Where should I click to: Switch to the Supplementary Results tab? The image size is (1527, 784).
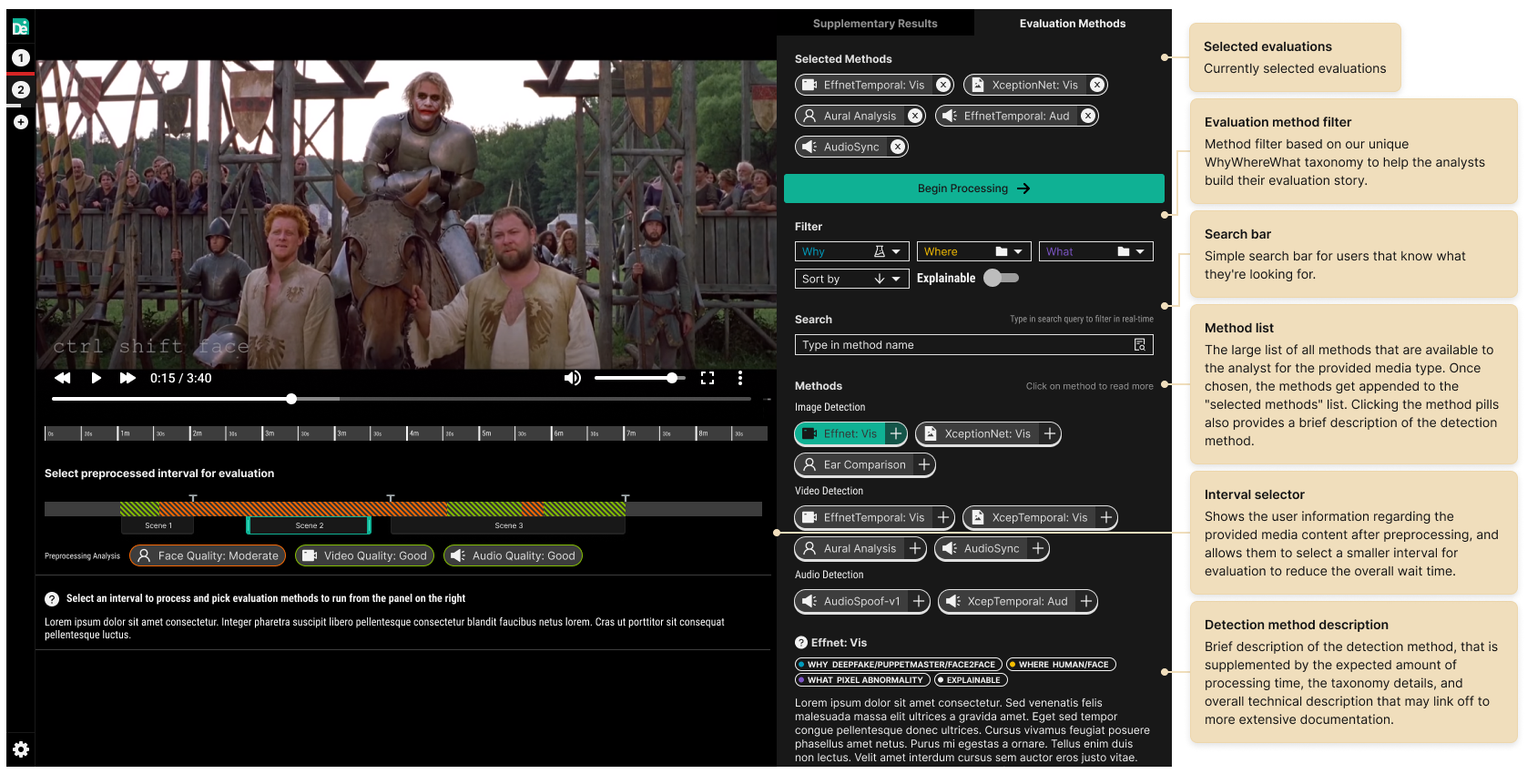[874, 24]
